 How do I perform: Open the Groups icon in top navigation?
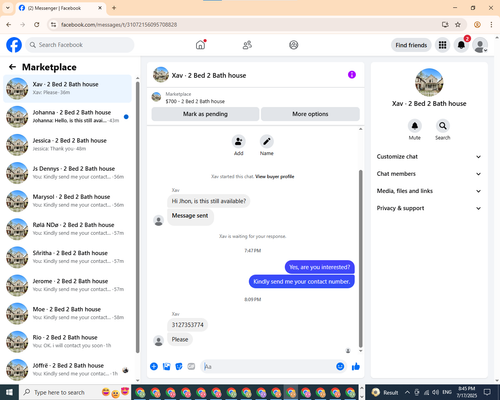[x=294, y=45]
